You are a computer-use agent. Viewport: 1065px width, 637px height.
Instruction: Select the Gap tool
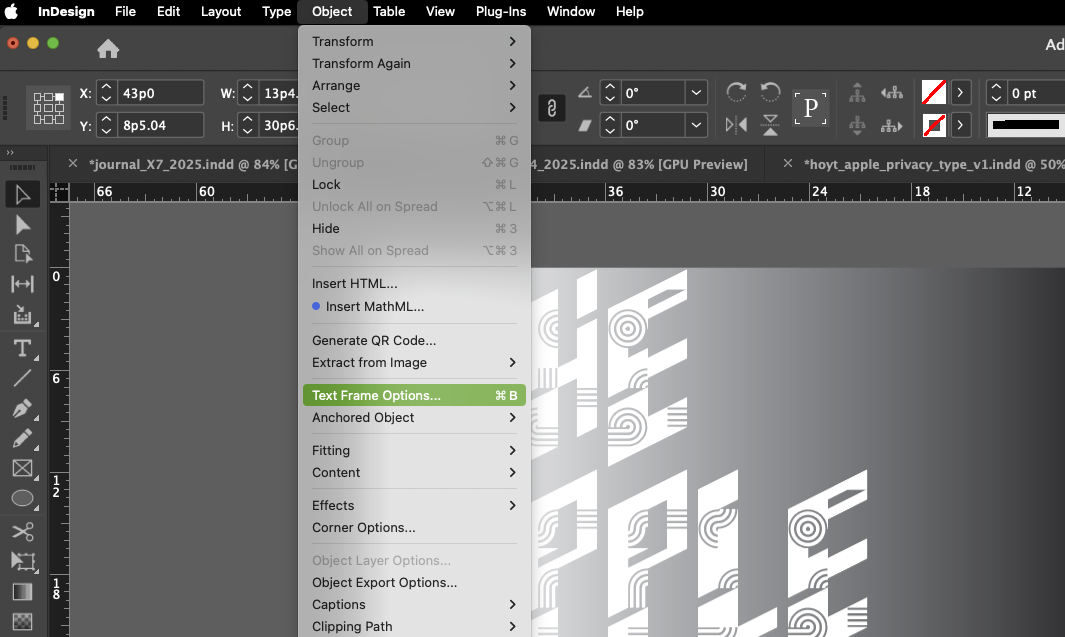[22, 284]
